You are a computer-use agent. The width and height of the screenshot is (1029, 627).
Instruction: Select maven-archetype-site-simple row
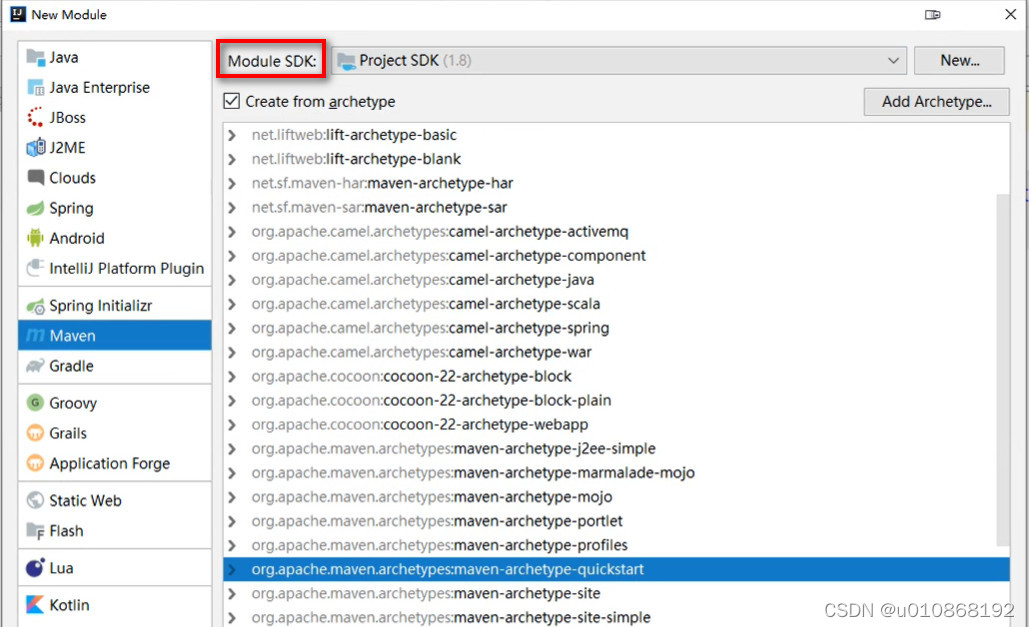(x=616, y=617)
